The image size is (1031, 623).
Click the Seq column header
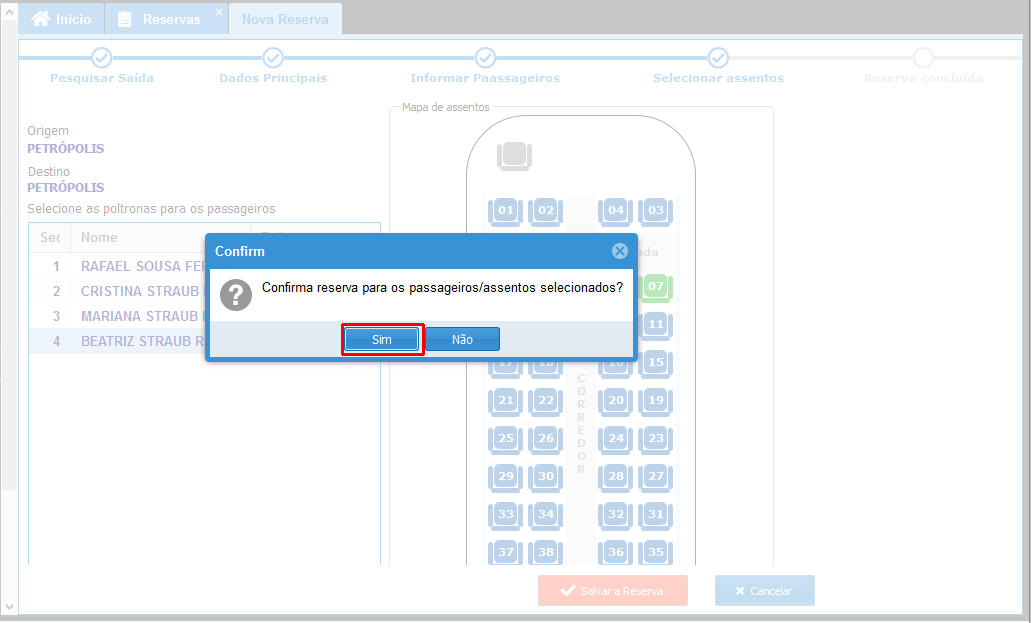click(x=50, y=237)
